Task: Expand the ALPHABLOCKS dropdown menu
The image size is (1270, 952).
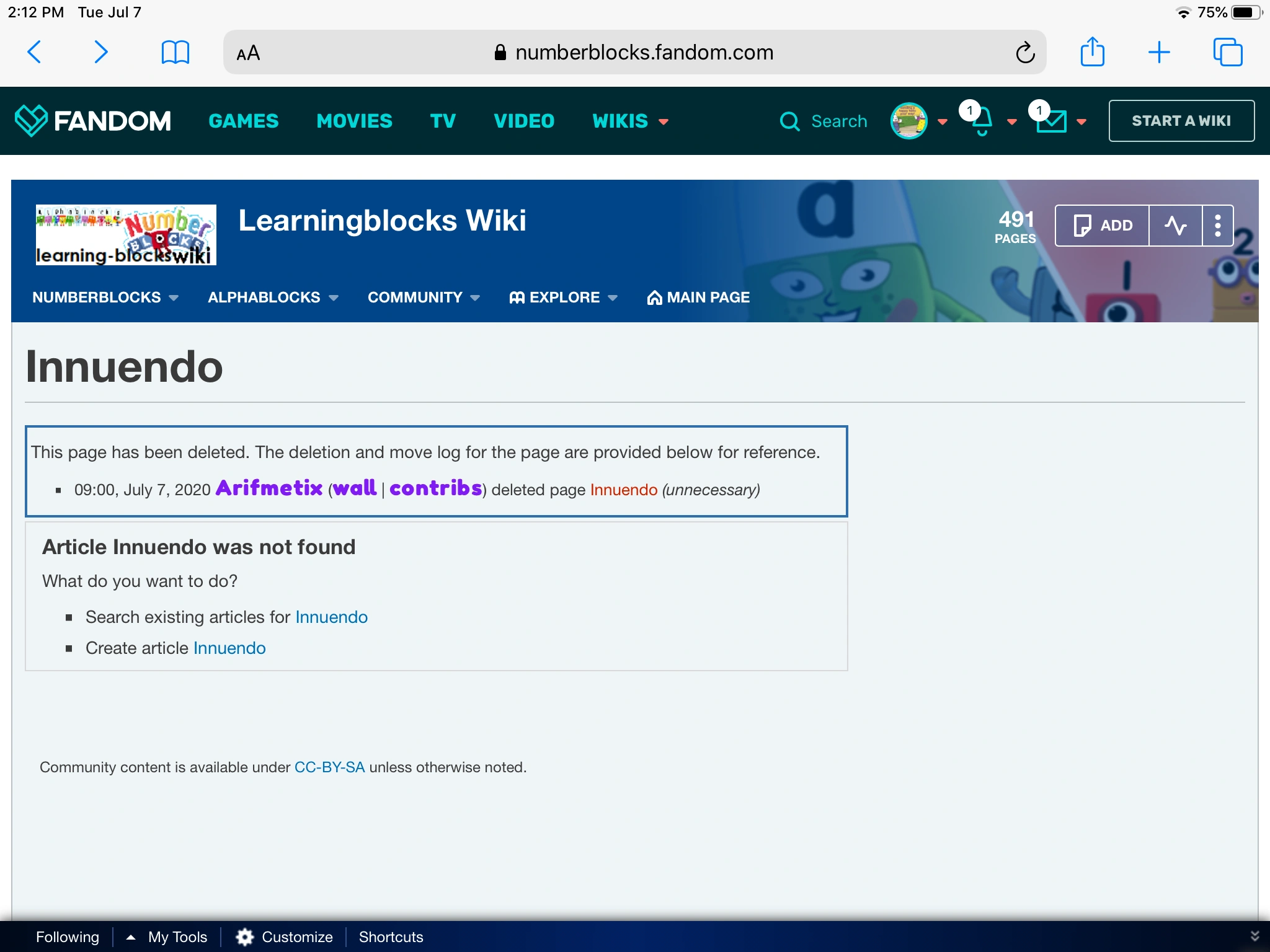Action: coord(272,297)
